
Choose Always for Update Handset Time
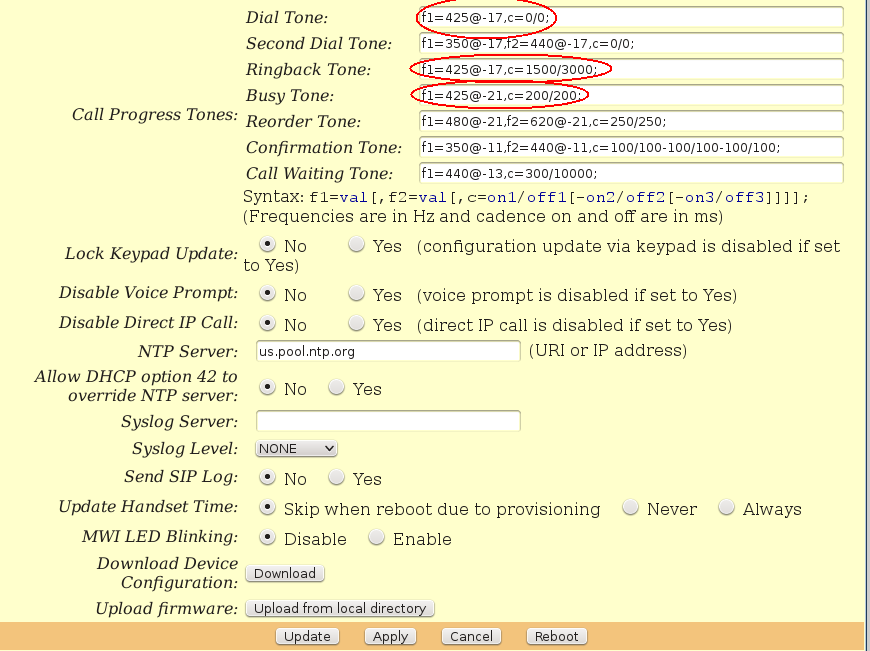coord(727,508)
